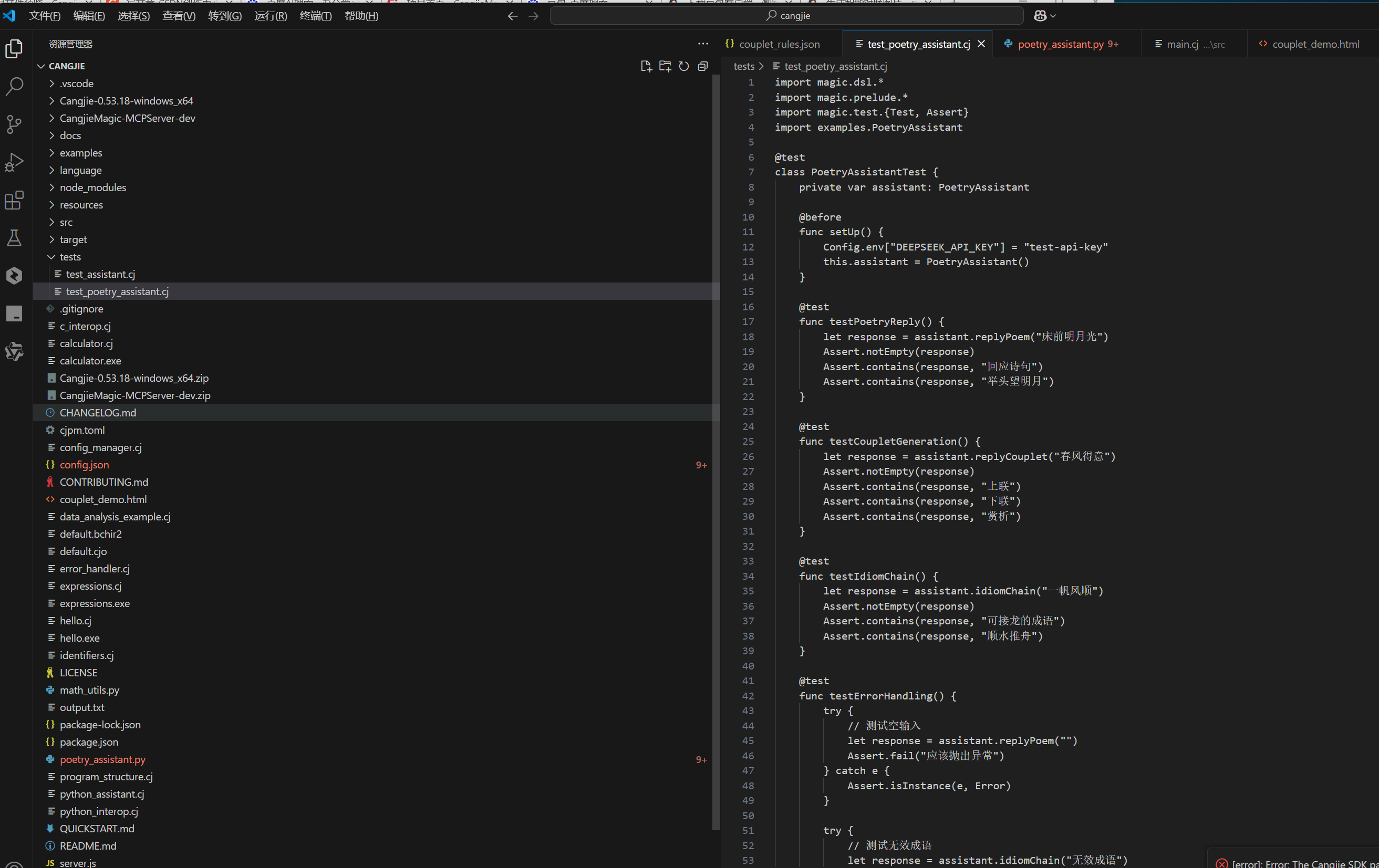Open the Extensions view
This screenshot has width=1379, height=868.
point(14,201)
